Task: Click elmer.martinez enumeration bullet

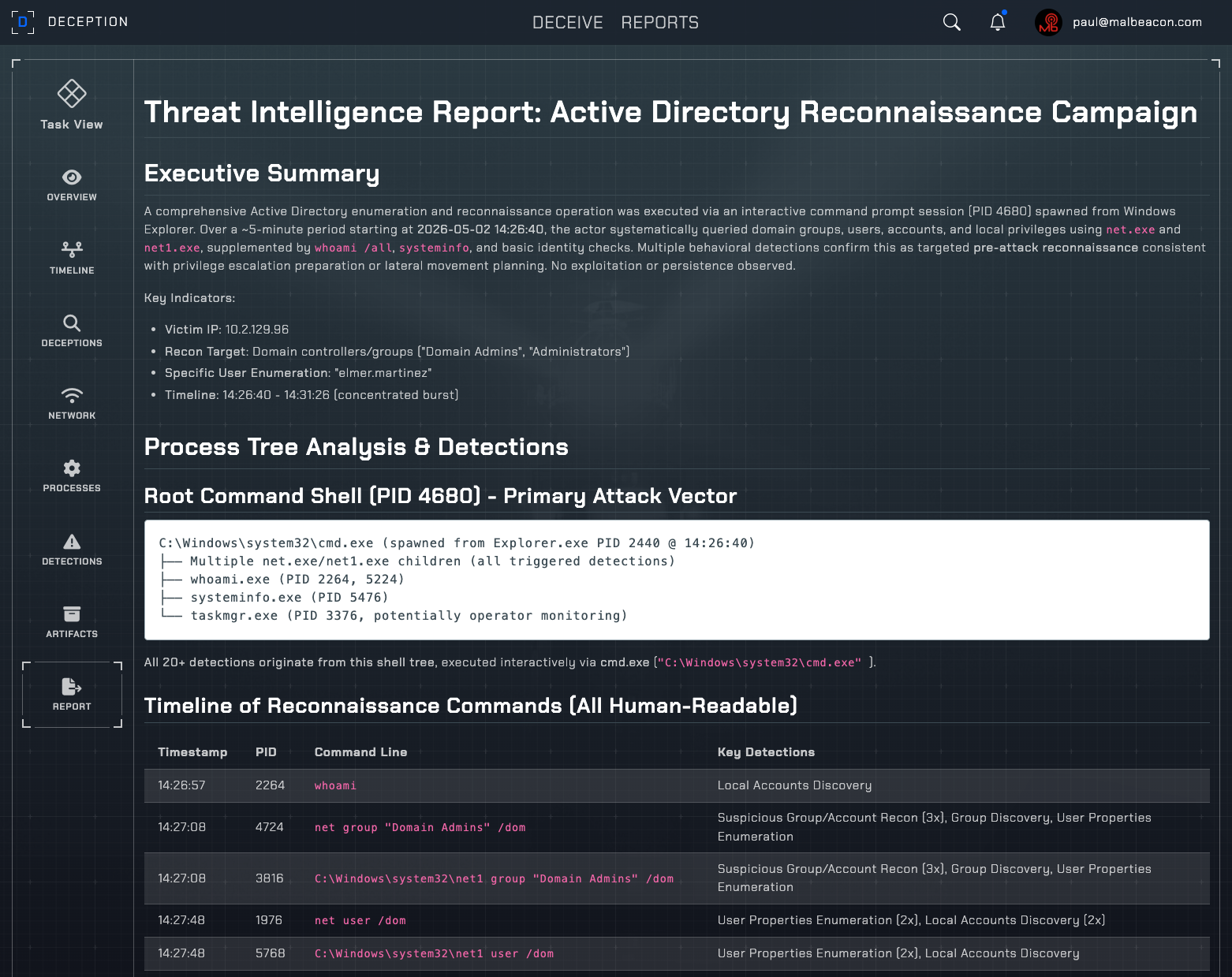Action: click(x=298, y=373)
